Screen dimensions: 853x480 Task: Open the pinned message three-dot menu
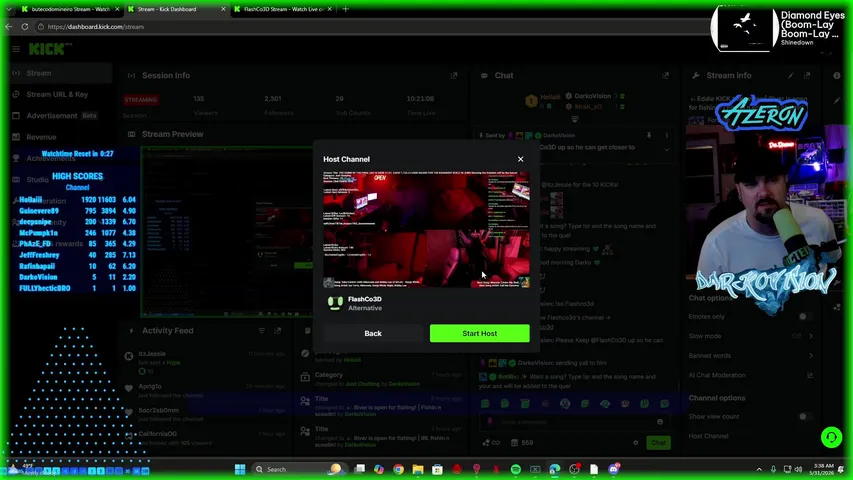click(666, 135)
